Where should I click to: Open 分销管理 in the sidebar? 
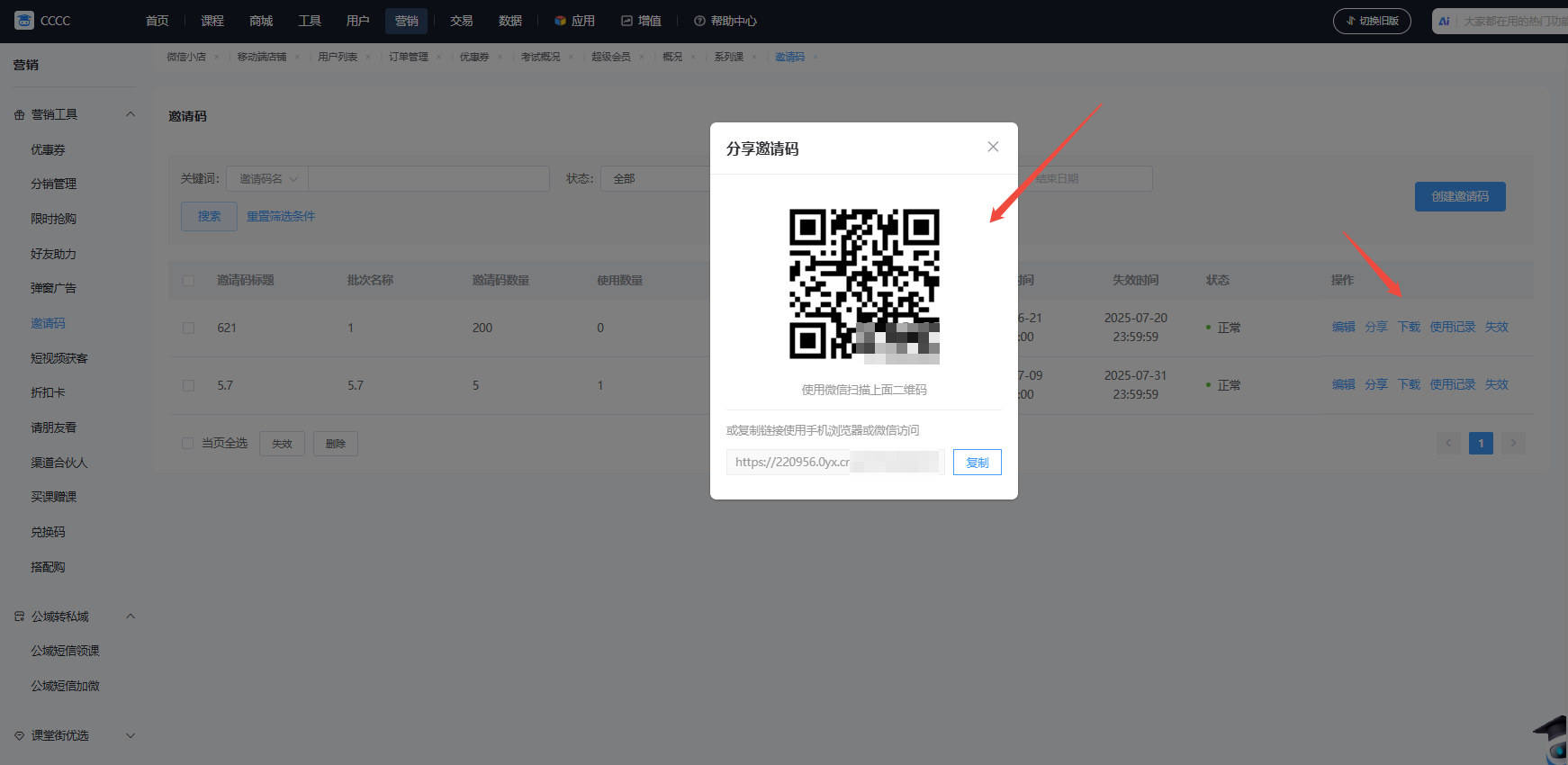point(53,184)
